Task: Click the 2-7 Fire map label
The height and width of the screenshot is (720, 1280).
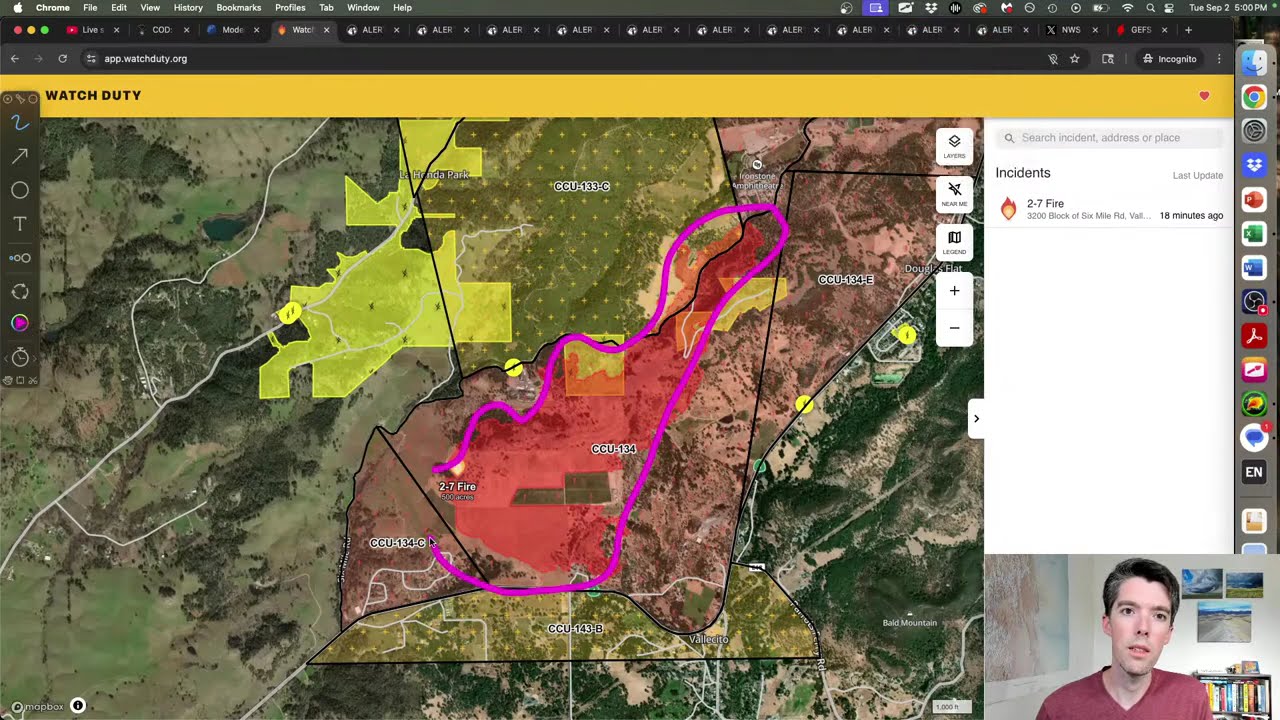Action: (457, 486)
